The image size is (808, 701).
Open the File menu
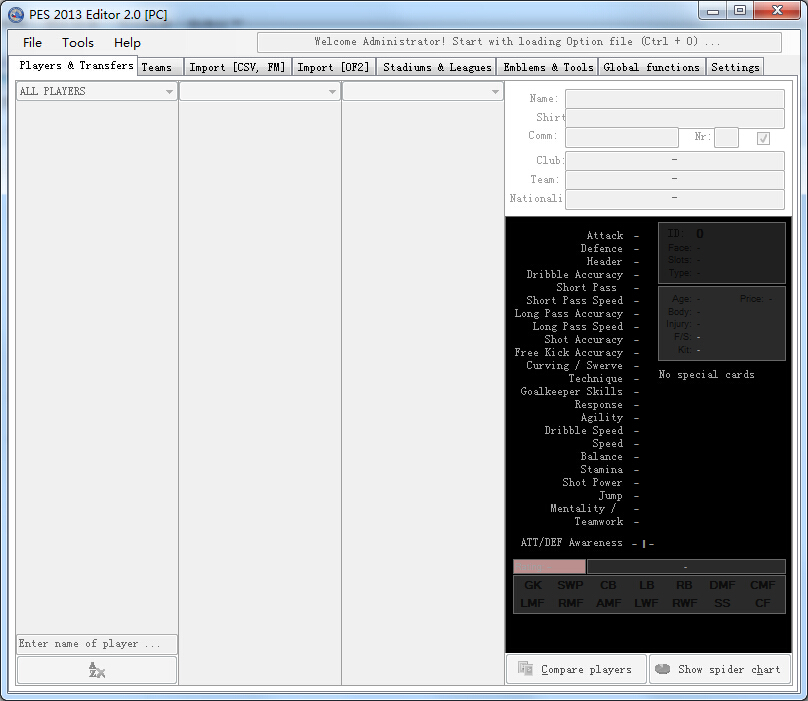coord(31,42)
